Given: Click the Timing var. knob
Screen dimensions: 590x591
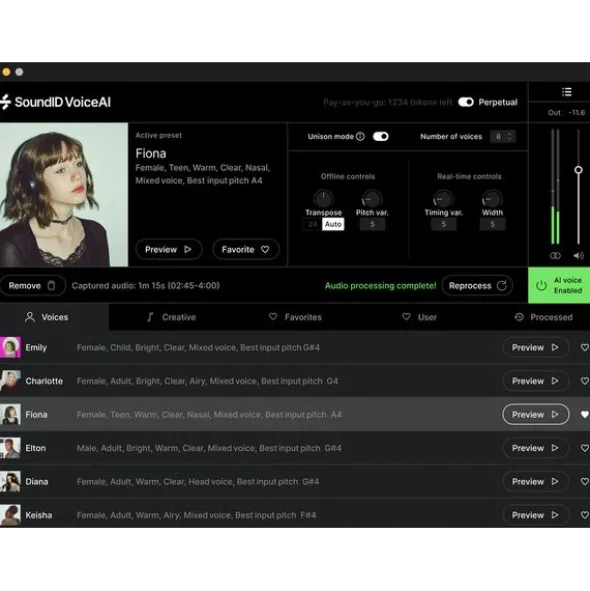Looking at the screenshot, I should (x=443, y=199).
